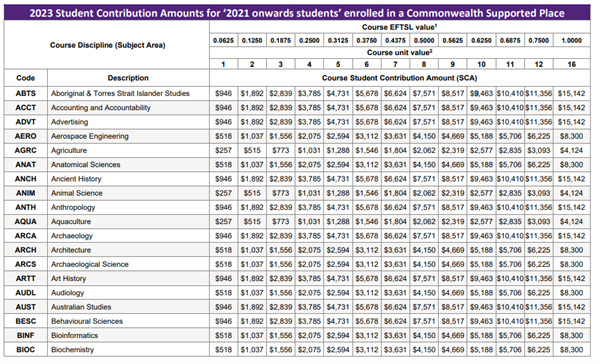Select the $8,300 amount in the AERO row
This screenshot has width=600, height=364.
pos(572,136)
